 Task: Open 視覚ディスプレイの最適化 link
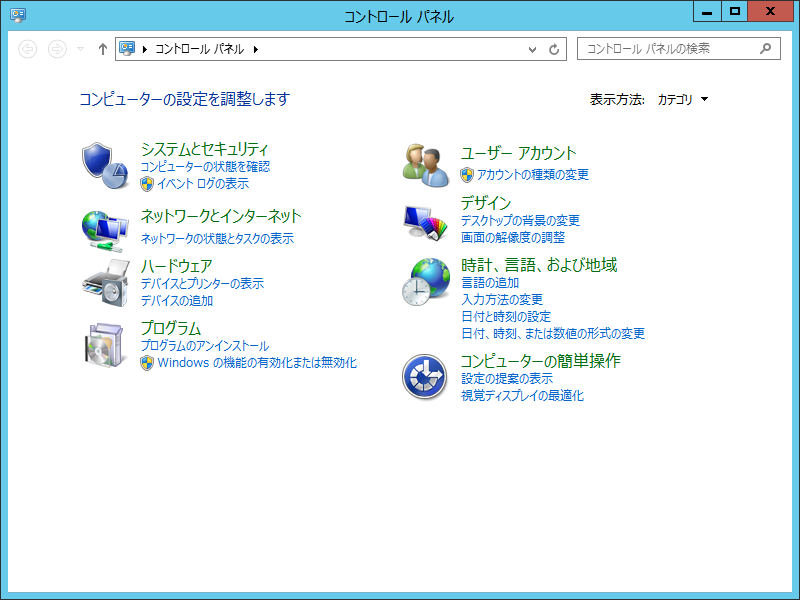(522, 395)
